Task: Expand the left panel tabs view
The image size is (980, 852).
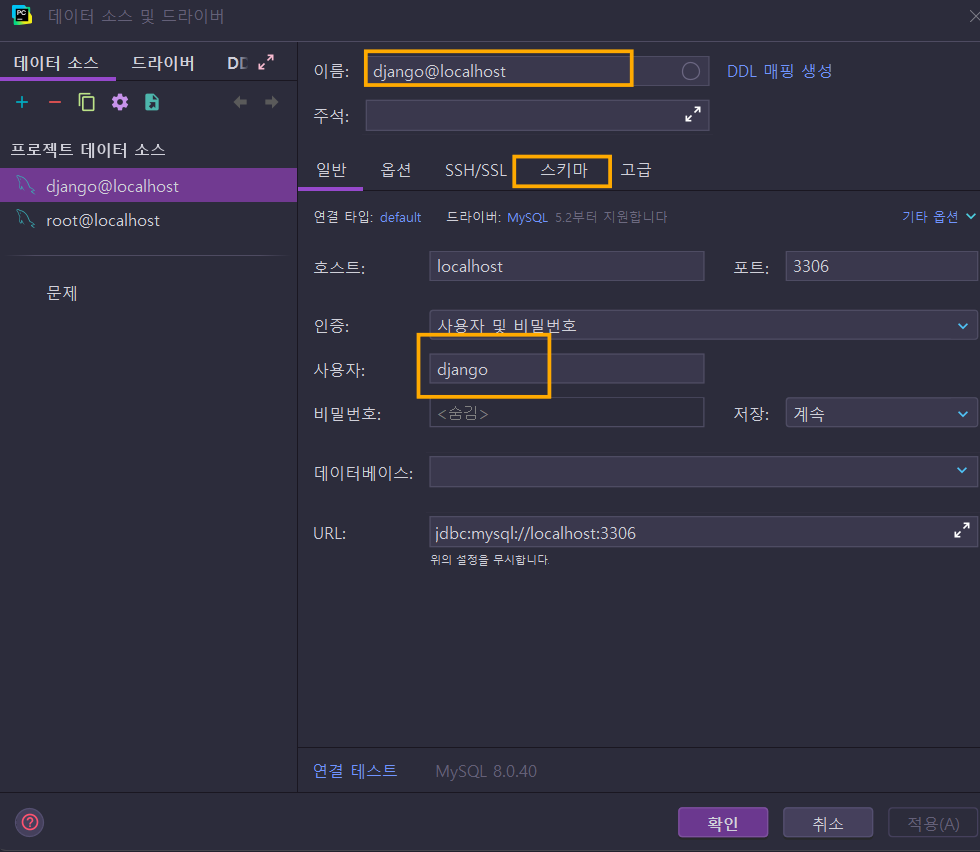Action: click(x=266, y=62)
